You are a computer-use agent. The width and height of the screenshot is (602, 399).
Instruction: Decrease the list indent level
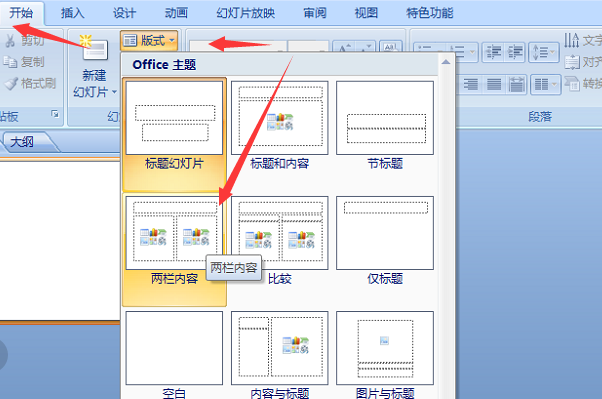[493, 52]
